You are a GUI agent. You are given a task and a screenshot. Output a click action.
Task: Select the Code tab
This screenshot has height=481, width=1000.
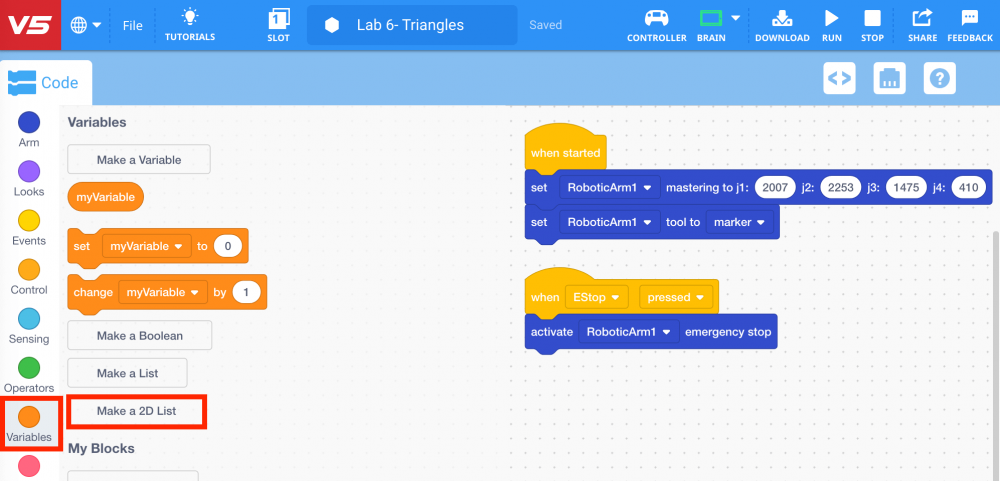coord(45,84)
